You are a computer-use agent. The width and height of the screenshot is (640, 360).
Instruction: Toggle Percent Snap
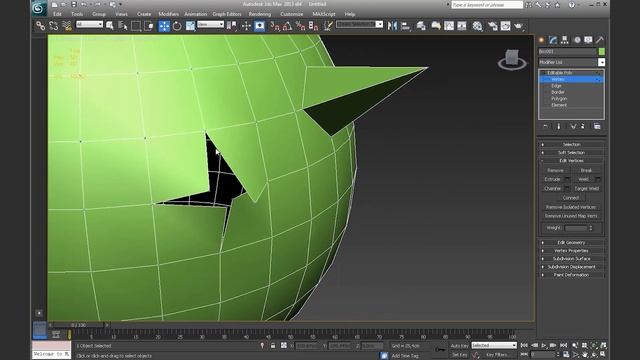click(x=300, y=26)
